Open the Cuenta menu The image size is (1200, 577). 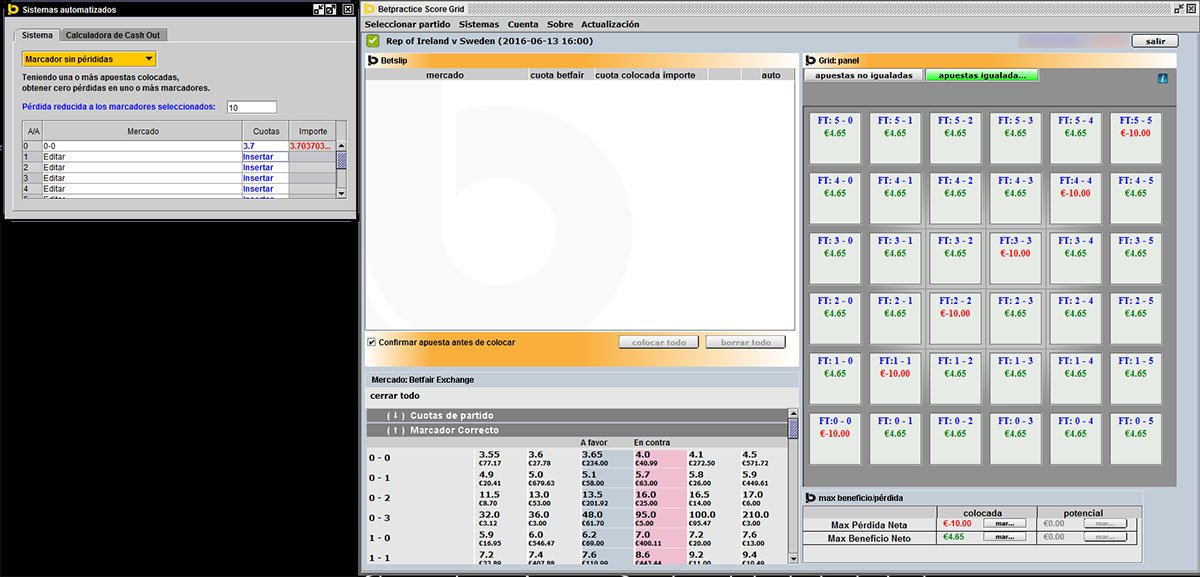(523, 24)
